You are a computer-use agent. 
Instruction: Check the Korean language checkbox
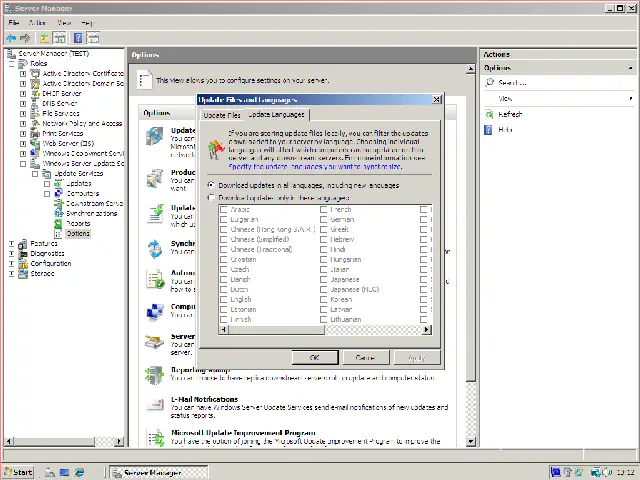pos(324,299)
